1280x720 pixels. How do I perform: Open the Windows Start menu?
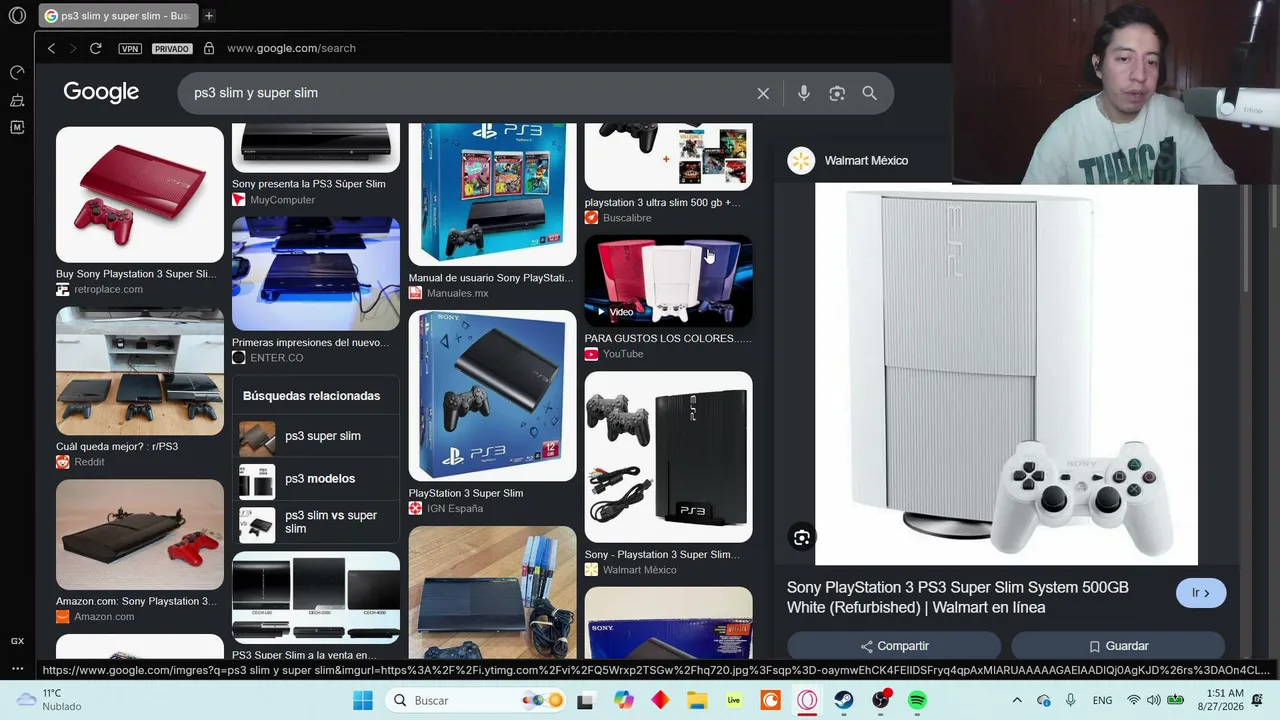click(x=362, y=700)
